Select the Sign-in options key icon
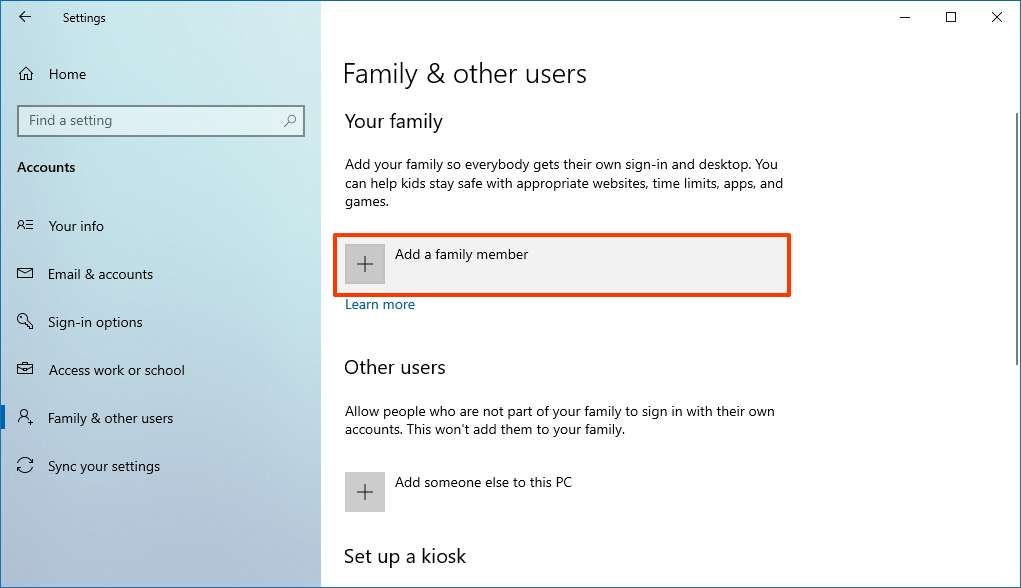The width and height of the screenshot is (1021, 588). pyautogui.click(x=23, y=322)
